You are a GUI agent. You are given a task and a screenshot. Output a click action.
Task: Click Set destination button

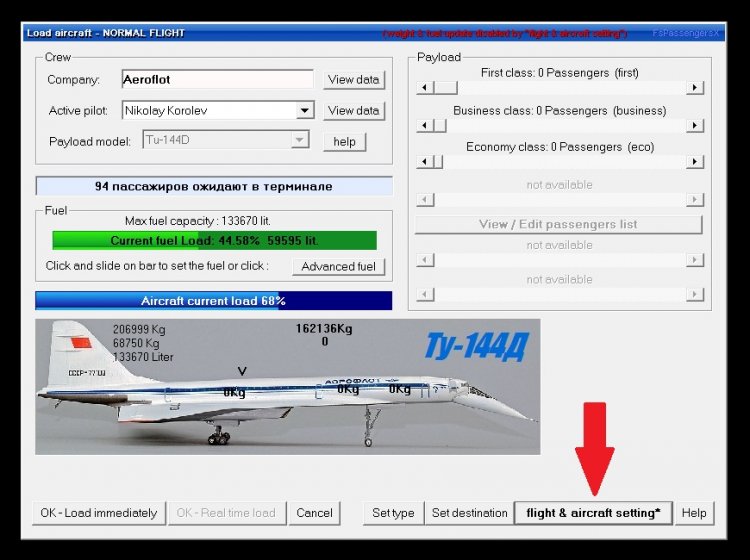469,513
